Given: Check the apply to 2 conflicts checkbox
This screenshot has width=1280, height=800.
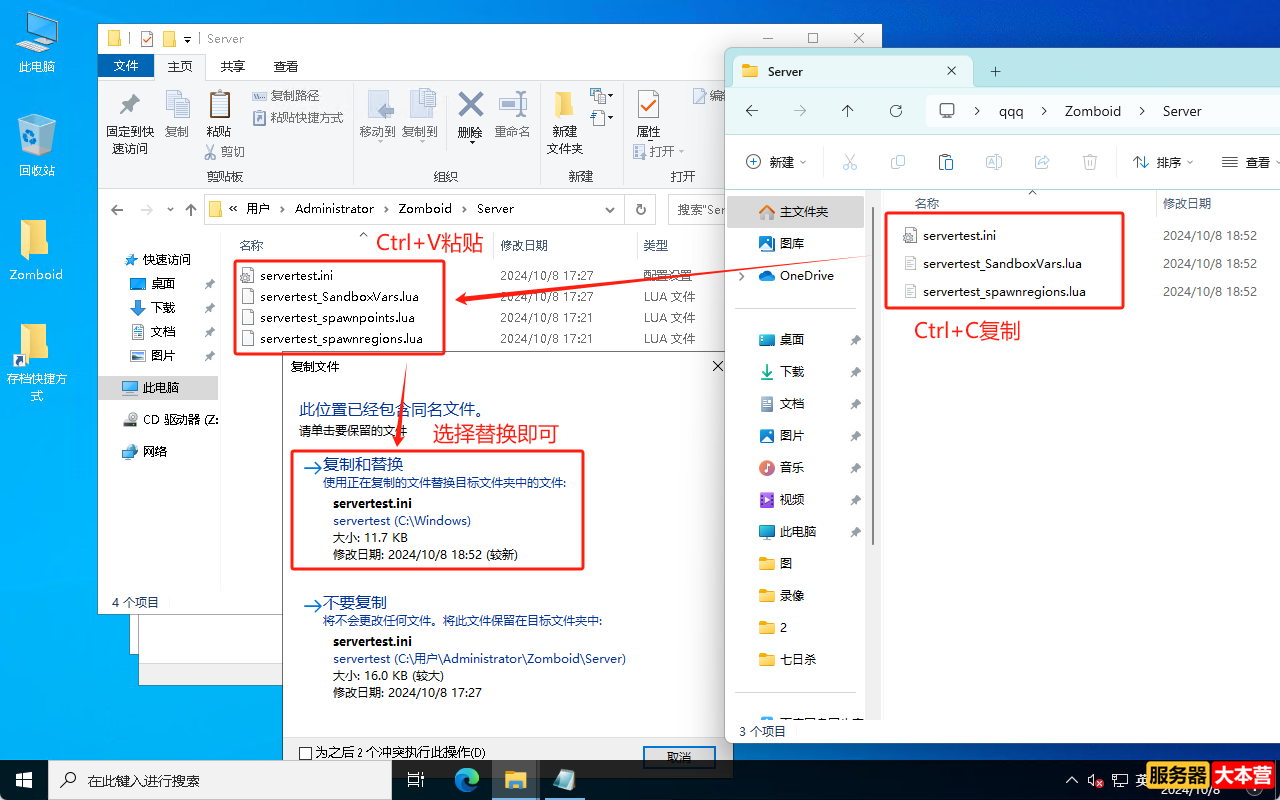Looking at the screenshot, I should click(306, 752).
